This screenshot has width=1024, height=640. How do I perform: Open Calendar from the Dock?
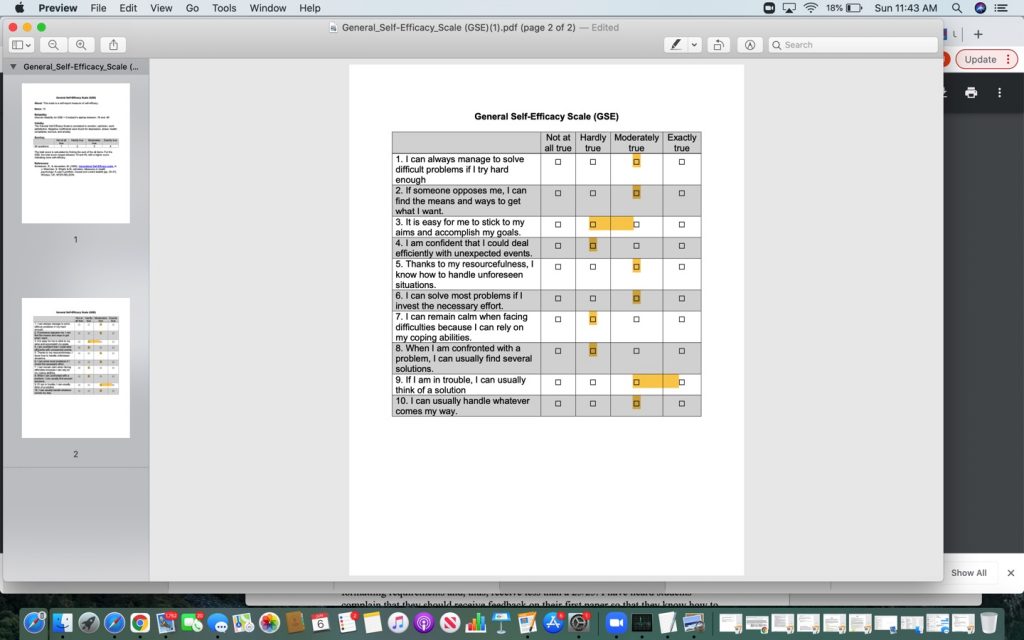coord(320,622)
